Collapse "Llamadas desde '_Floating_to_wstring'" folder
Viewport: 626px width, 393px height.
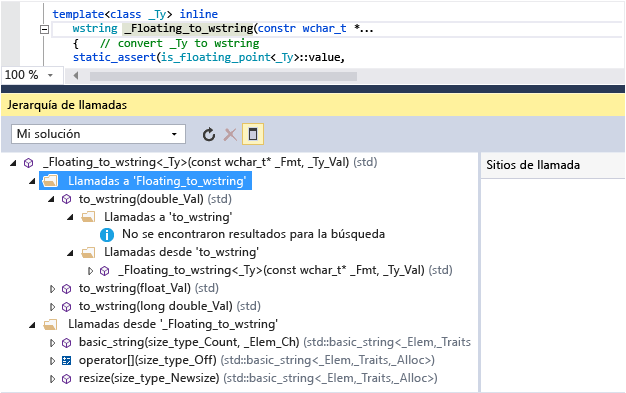click(x=32, y=325)
